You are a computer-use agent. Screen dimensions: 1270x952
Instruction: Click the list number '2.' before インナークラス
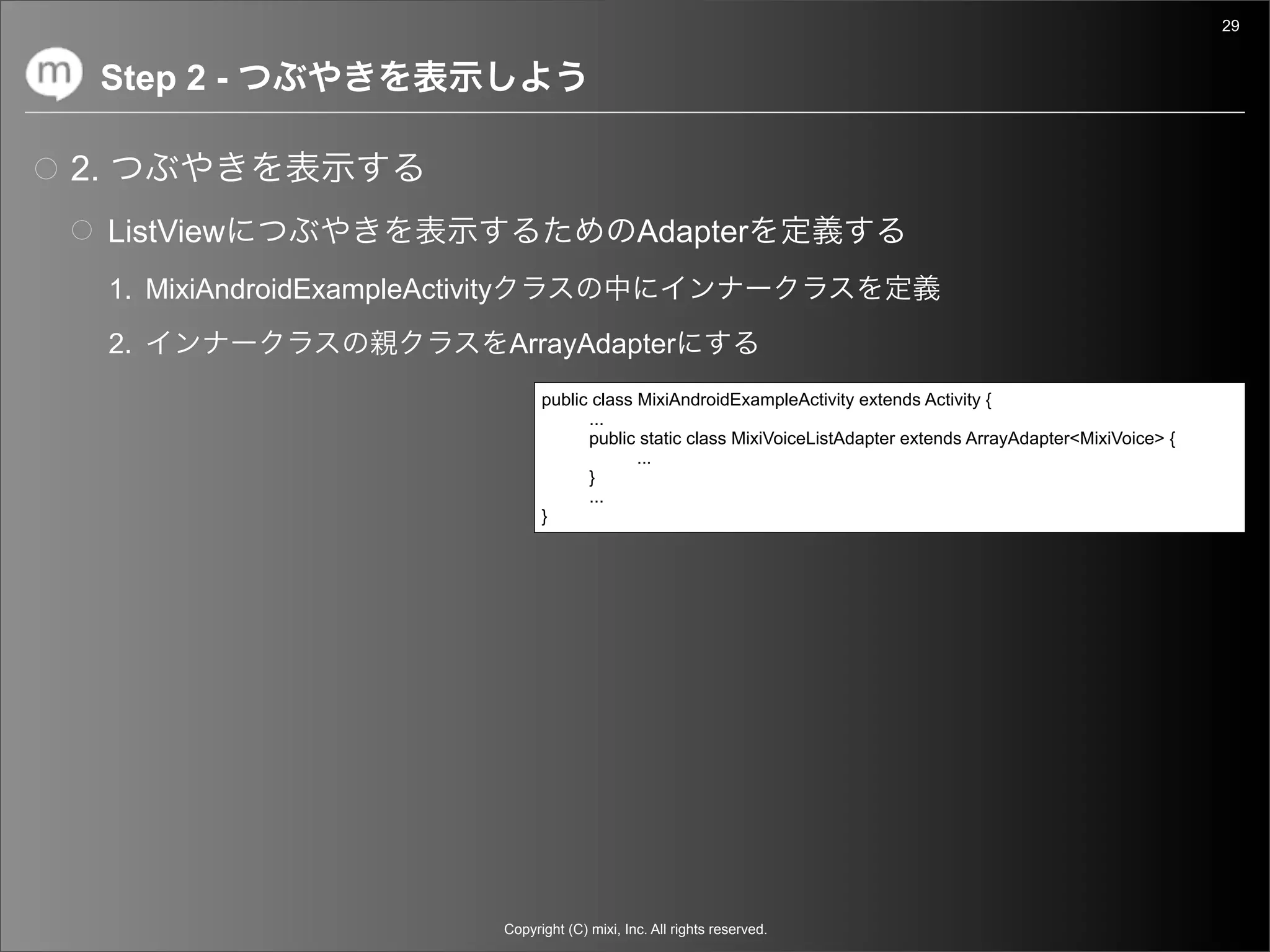click(x=120, y=344)
